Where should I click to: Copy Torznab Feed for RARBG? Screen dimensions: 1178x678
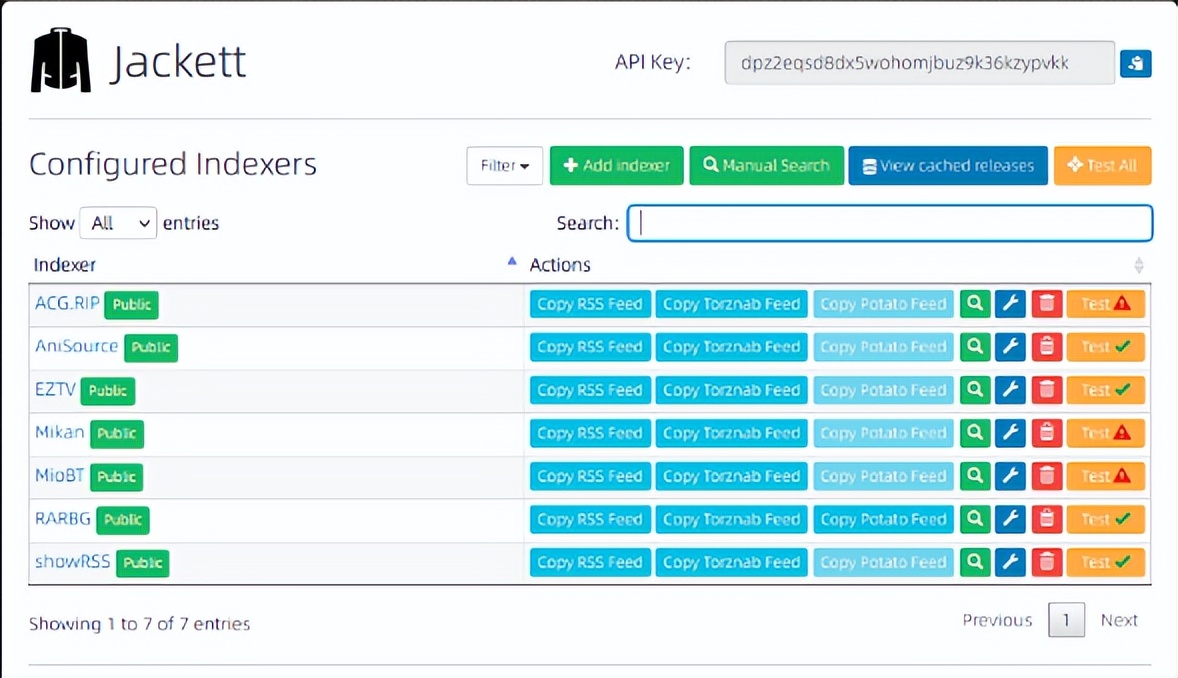coord(731,519)
